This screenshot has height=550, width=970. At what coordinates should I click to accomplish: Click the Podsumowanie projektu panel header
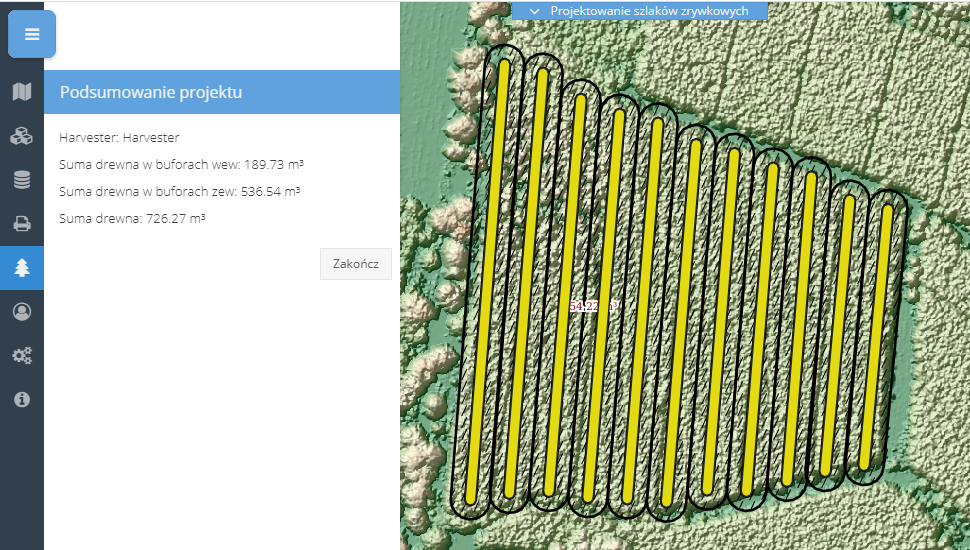tap(222, 92)
